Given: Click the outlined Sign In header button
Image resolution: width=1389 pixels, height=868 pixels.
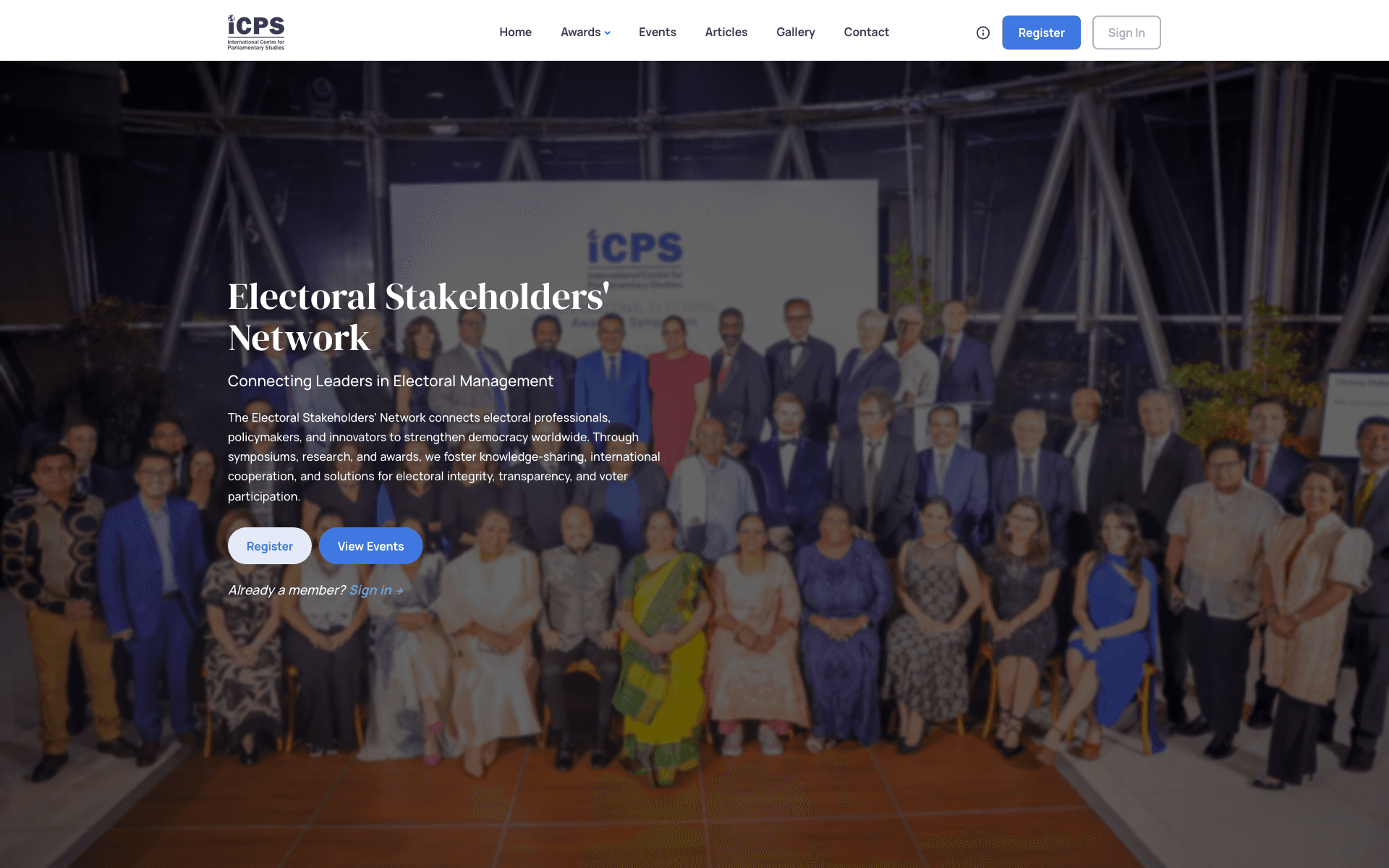Looking at the screenshot, I should pos(1126,33).
